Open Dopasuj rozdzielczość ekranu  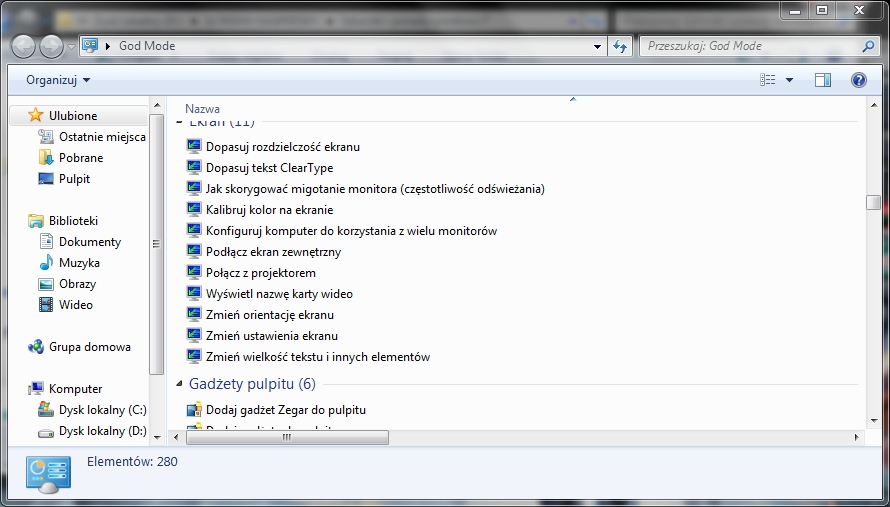click(283, 146)
